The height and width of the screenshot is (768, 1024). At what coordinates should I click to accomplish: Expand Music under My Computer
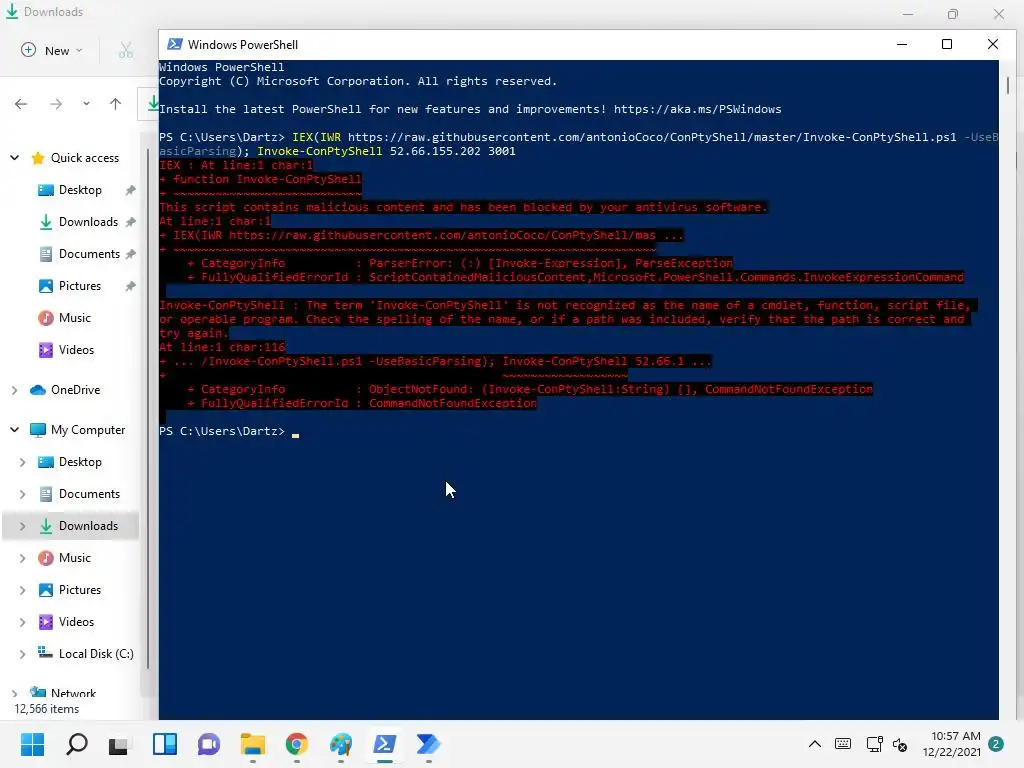click(22, 558)
